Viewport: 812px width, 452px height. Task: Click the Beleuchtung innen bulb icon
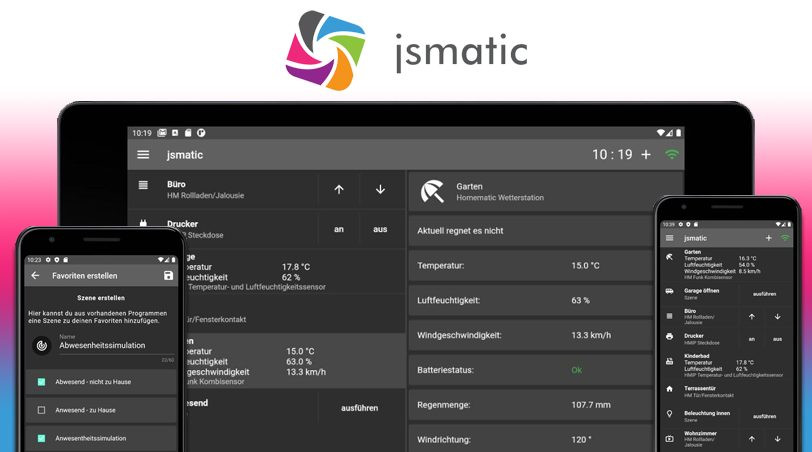point(670,414)
